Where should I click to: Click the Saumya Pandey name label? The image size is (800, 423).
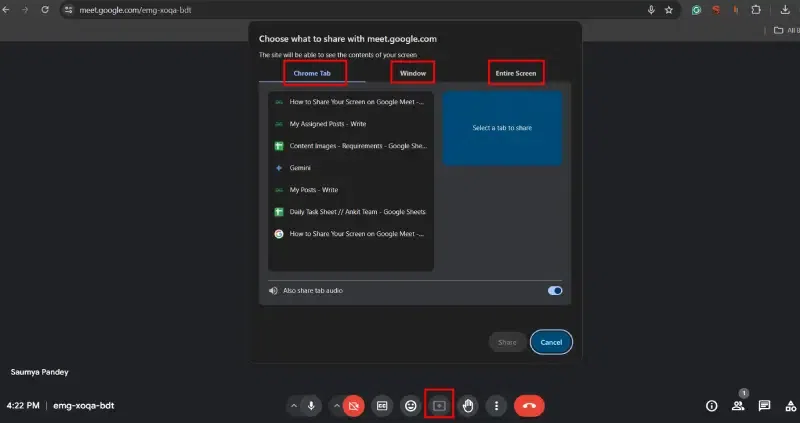pos(39,372)
